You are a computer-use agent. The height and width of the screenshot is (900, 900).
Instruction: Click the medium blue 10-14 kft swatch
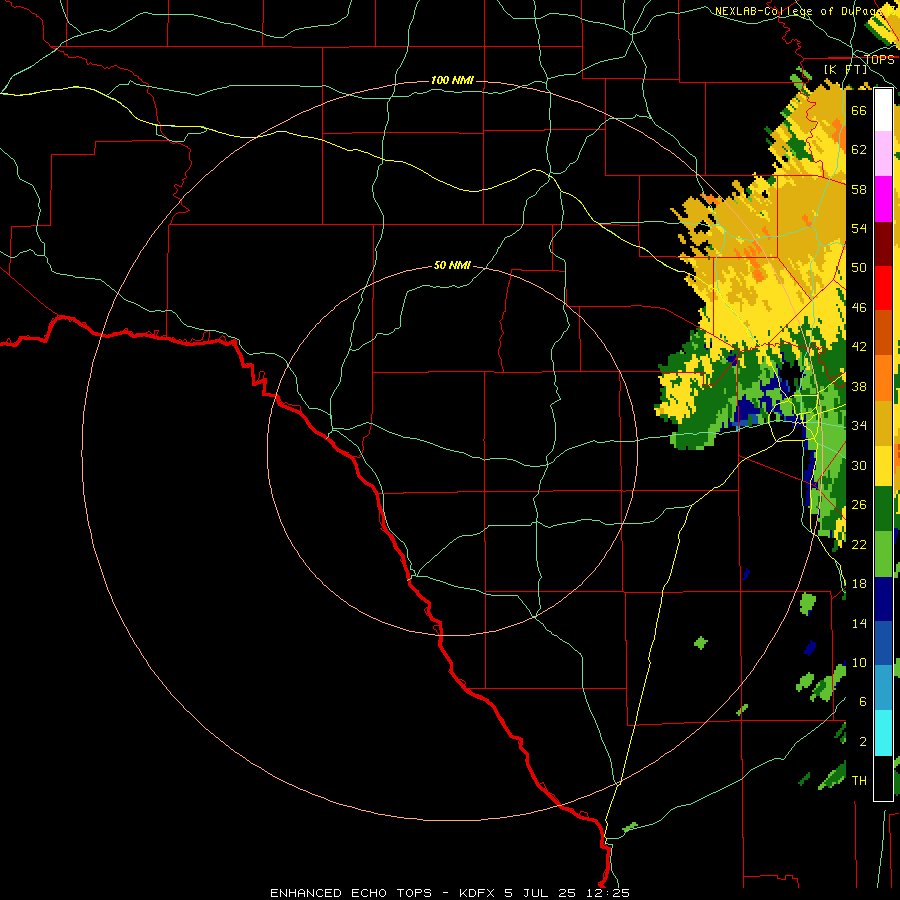point(883,643)
